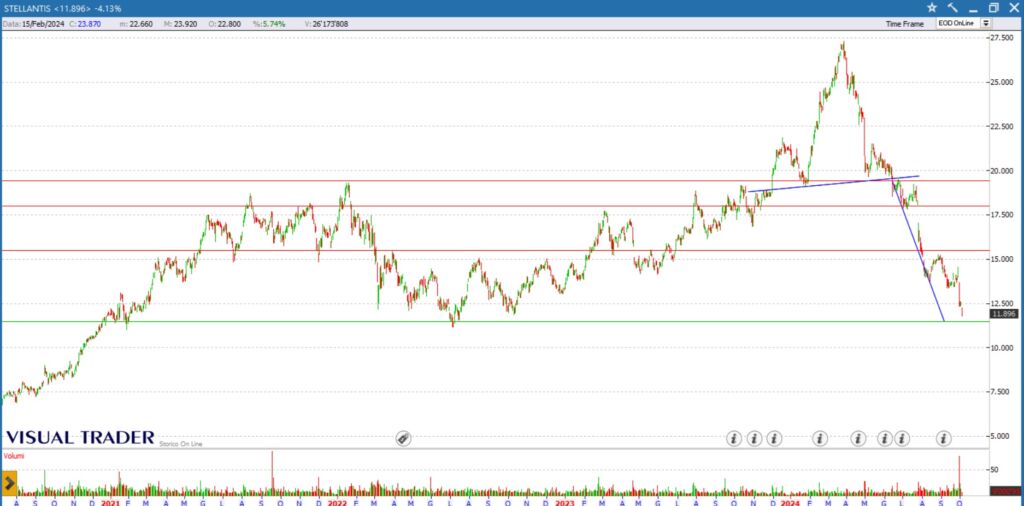Expand side panel with yellow arrow button
This screenshot has height=506, width=1024.
click(9, 484)
